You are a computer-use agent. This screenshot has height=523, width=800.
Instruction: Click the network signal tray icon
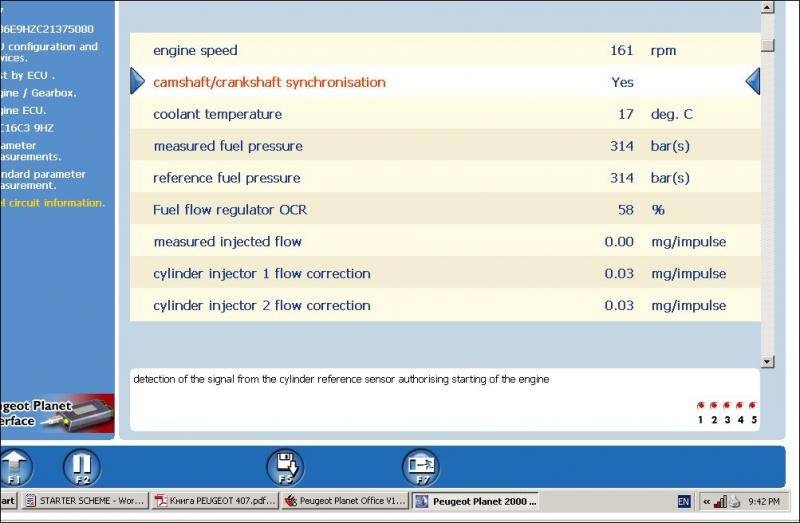coord(720,501)
